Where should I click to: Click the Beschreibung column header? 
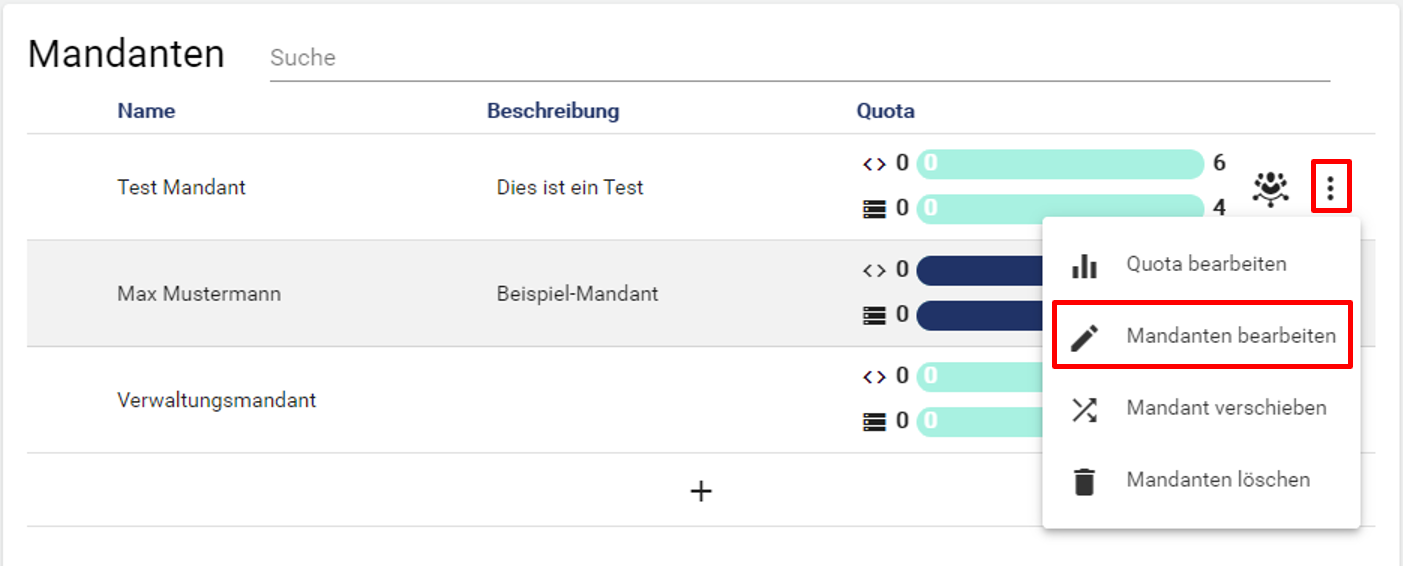click(553, 111)
